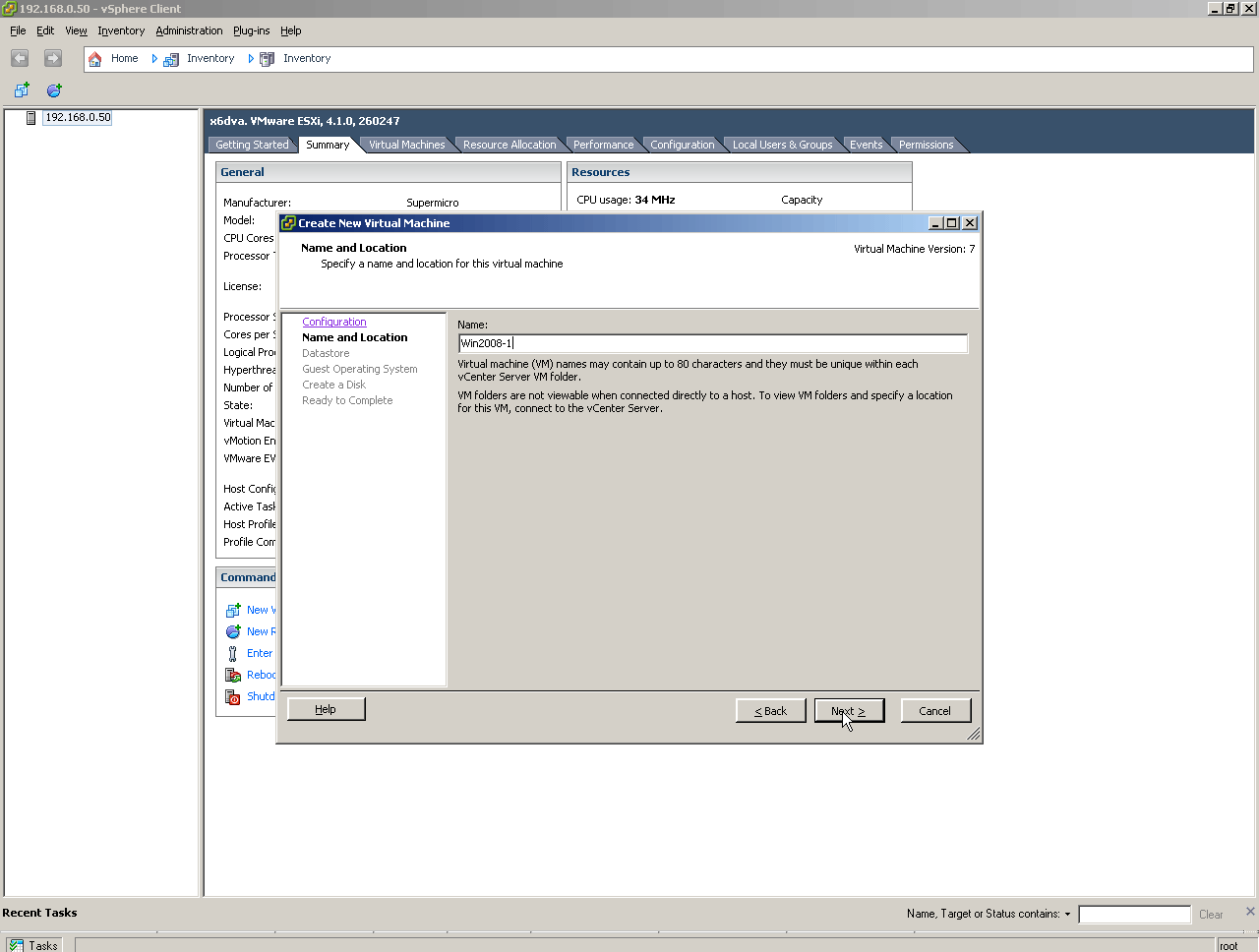This screenshot has width=1259, height=952.
Task: Switch to the Permissions tab
Action: point(926,145)
